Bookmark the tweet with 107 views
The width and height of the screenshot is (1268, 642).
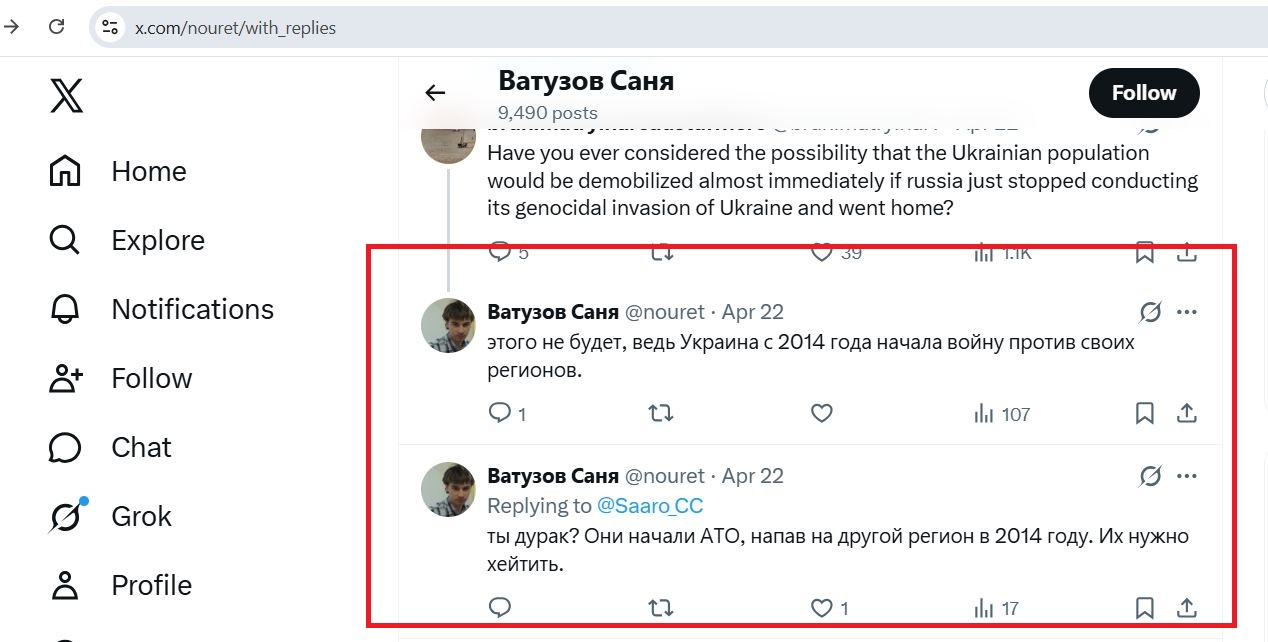(x=1145, y=413)
